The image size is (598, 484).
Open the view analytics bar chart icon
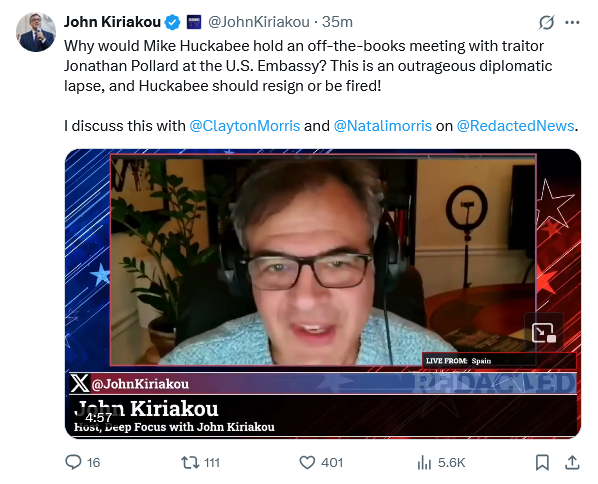coord(424,463)
